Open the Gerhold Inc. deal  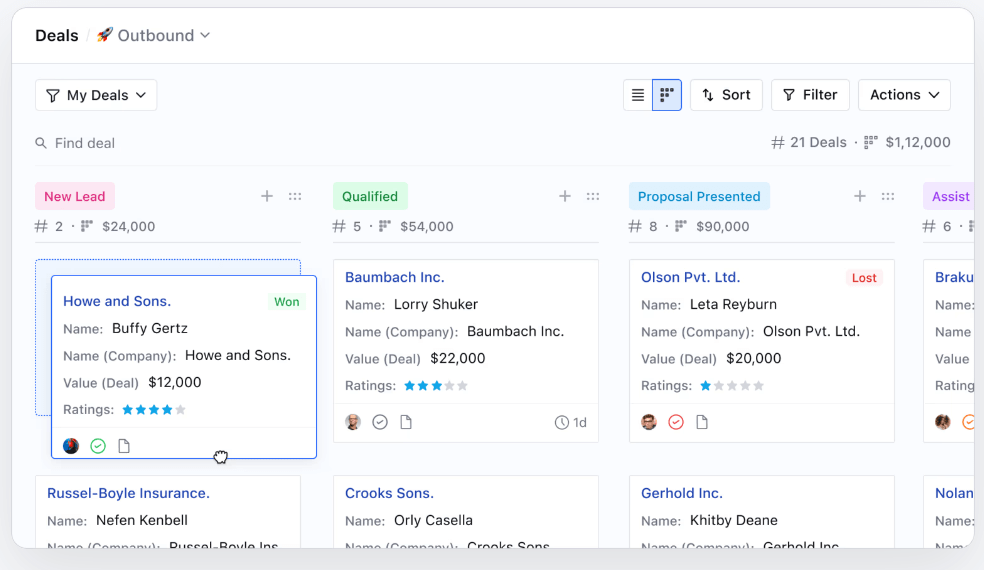[682, 493]
